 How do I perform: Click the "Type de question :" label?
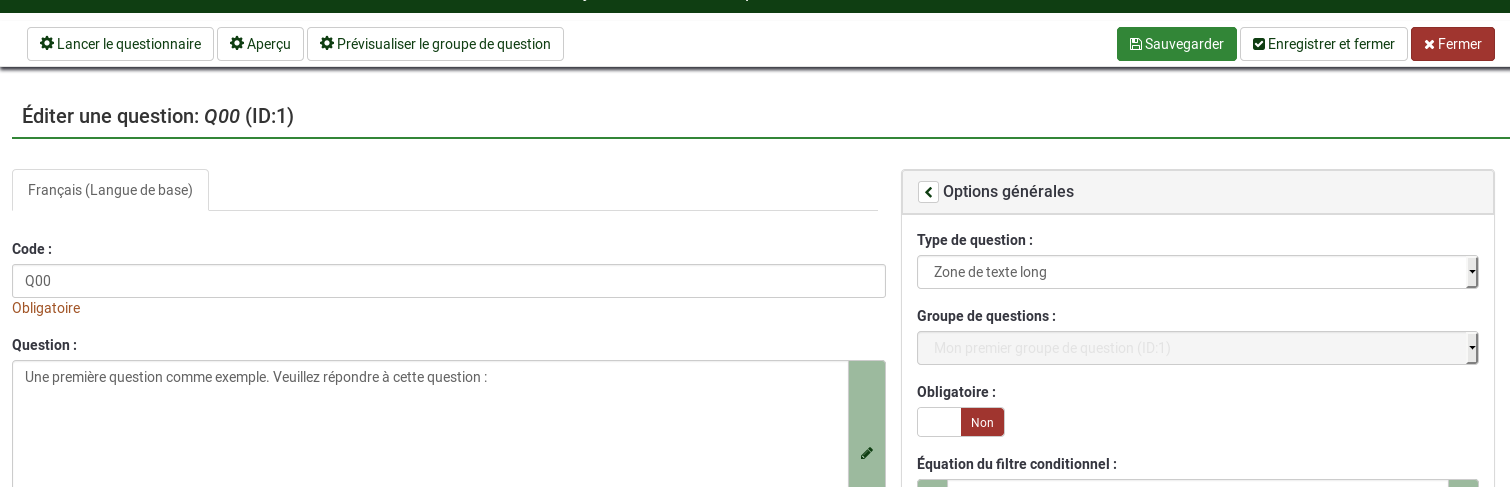coord(974,240)
